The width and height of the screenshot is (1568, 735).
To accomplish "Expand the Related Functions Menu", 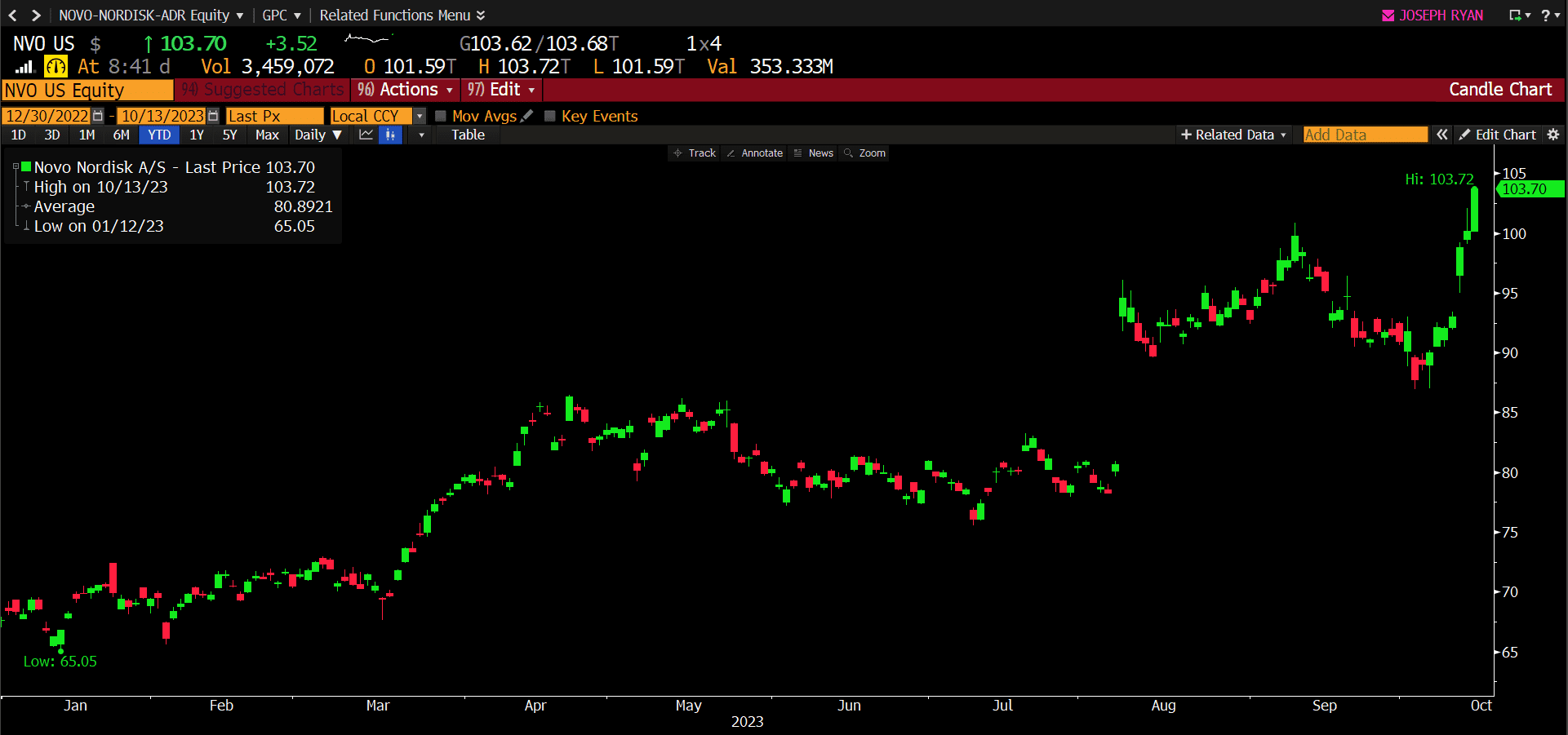I will coord(402,15).
